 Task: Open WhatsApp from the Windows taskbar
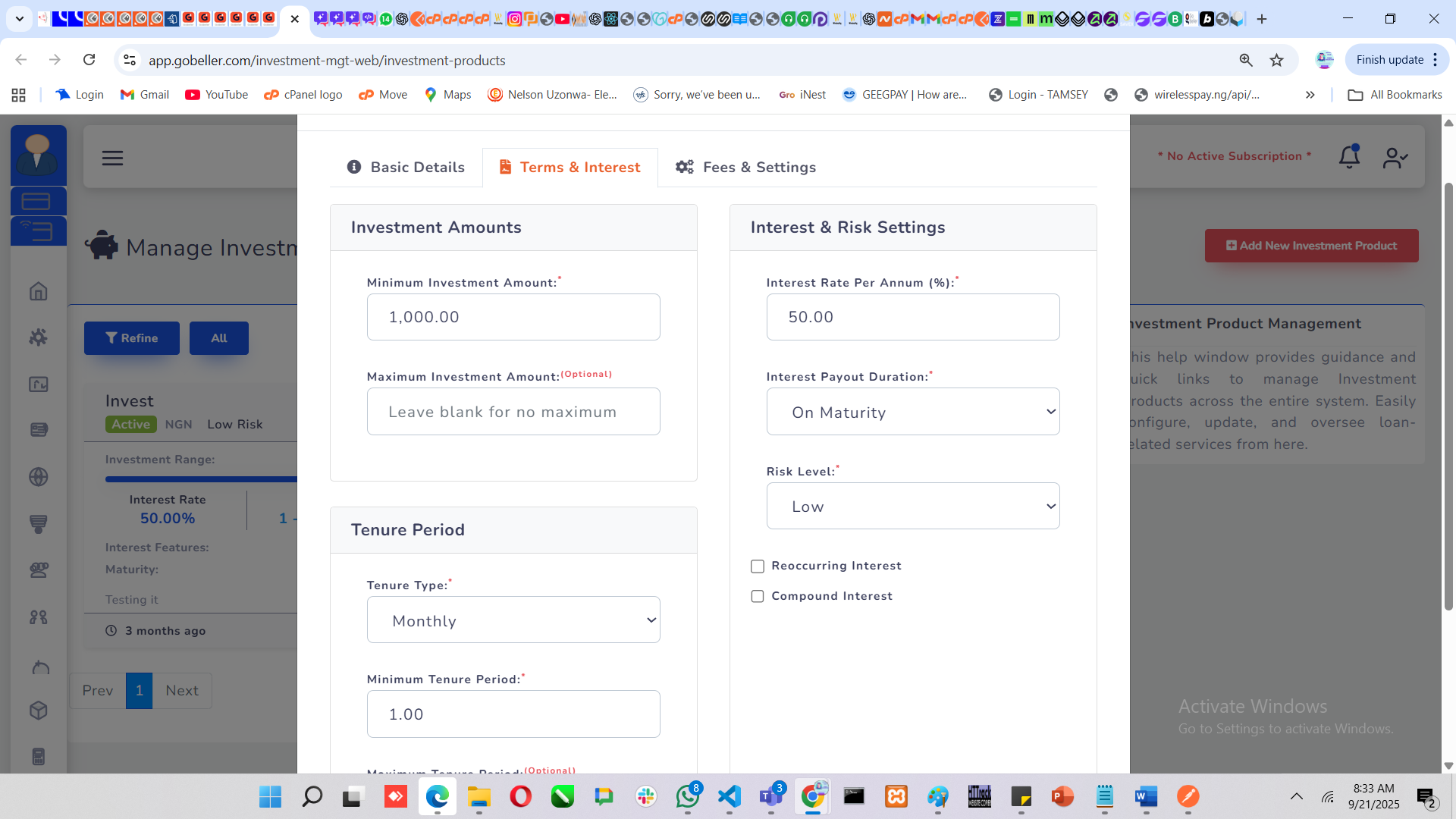point(688,797)
